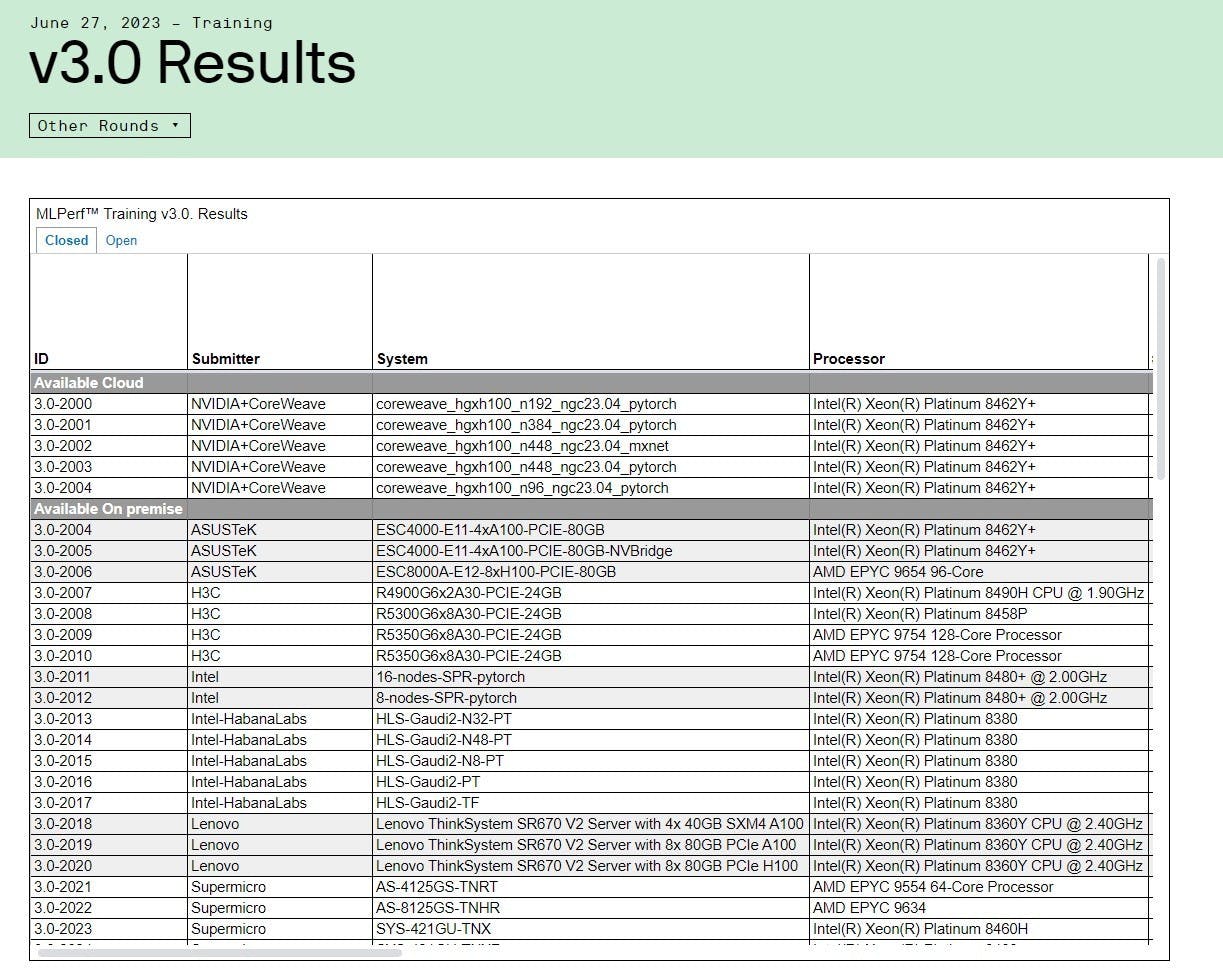
Task: Click the Xeon Platinum 8490H CPU @ 1.90GHz cell
Action: pyautogui.click(x=978, y=593)
